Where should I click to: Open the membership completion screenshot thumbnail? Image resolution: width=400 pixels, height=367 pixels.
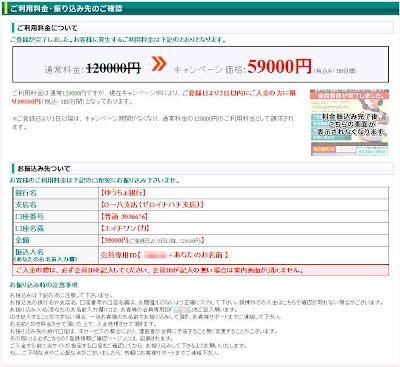coord(349,122)
